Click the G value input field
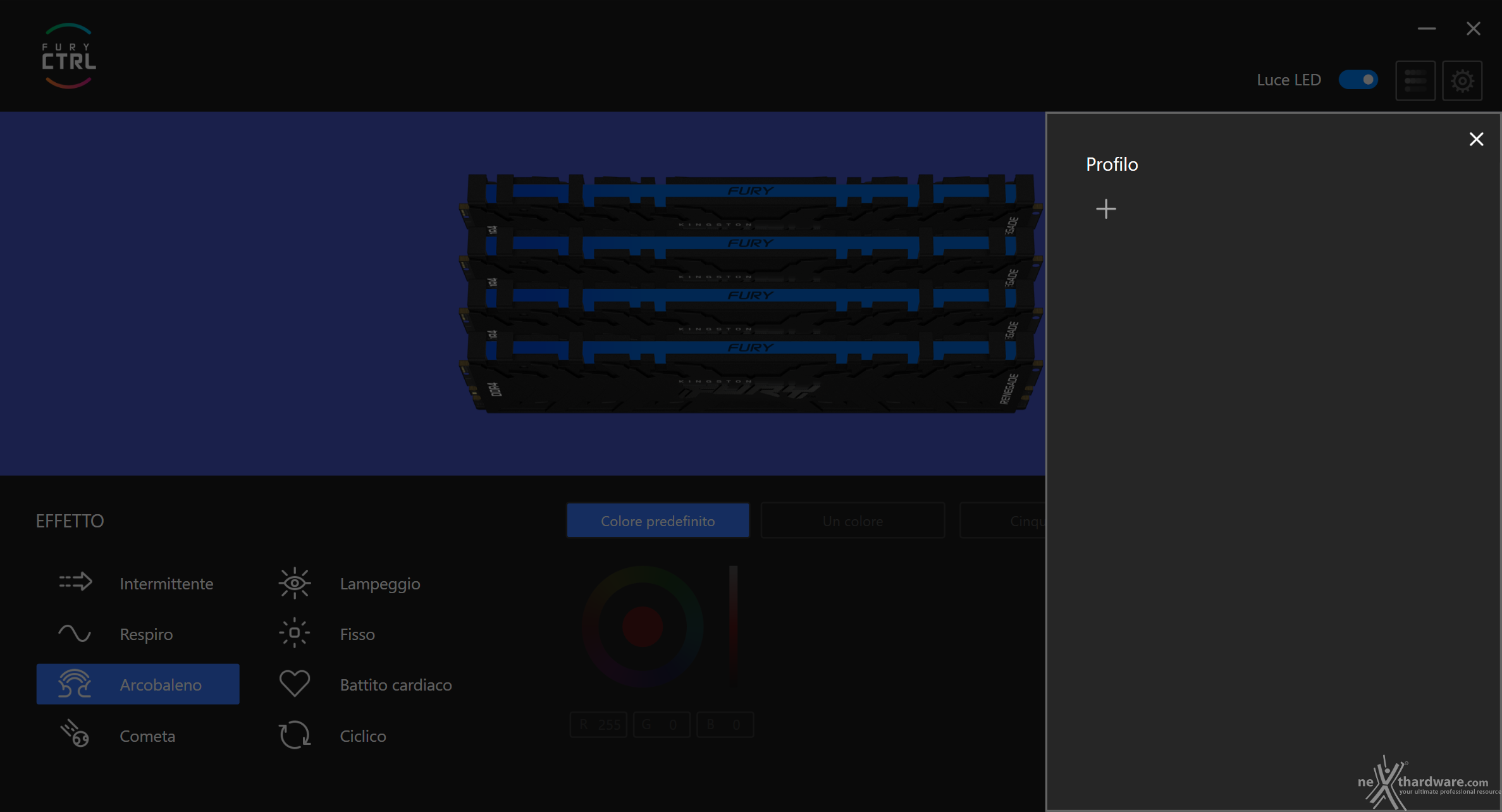The height and width of the screenshot is (812, 1502). [662, 724]
